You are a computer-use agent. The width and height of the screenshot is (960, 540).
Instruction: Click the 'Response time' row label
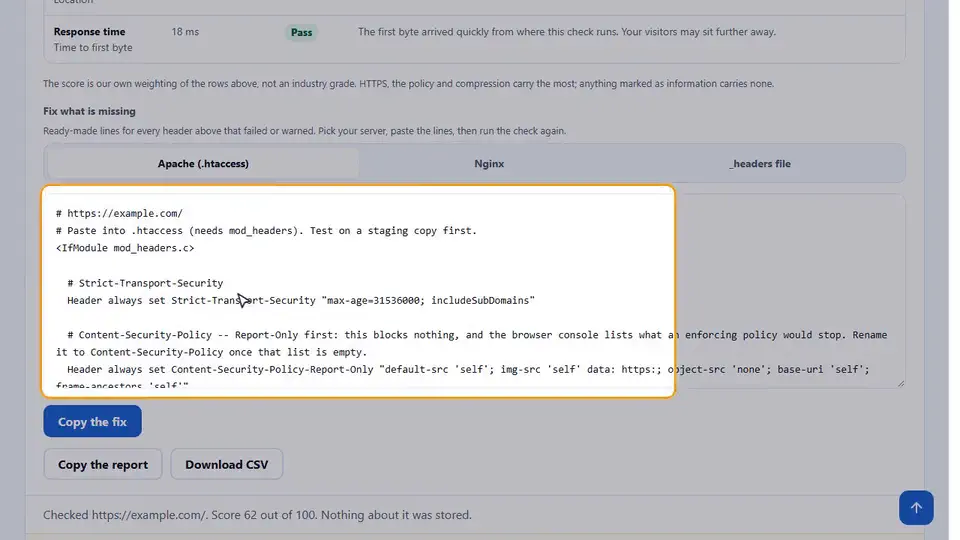pos(89,32)
